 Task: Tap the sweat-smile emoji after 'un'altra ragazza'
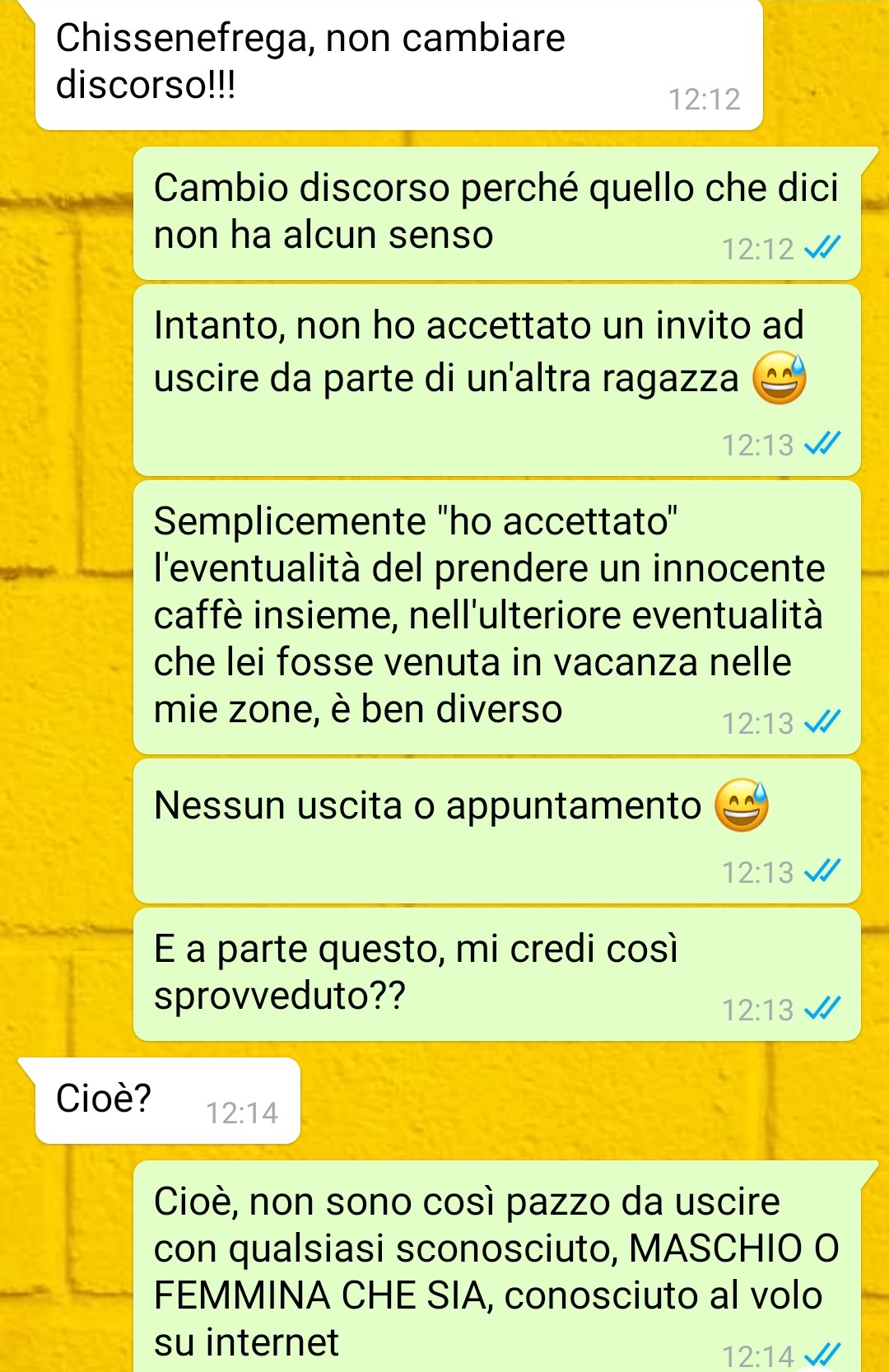[780, 377]
